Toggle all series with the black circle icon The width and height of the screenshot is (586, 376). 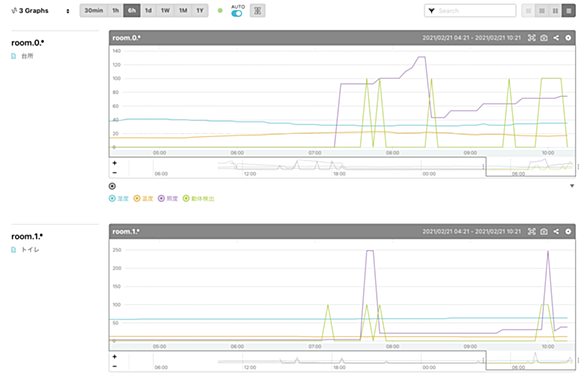coord(112,186)
